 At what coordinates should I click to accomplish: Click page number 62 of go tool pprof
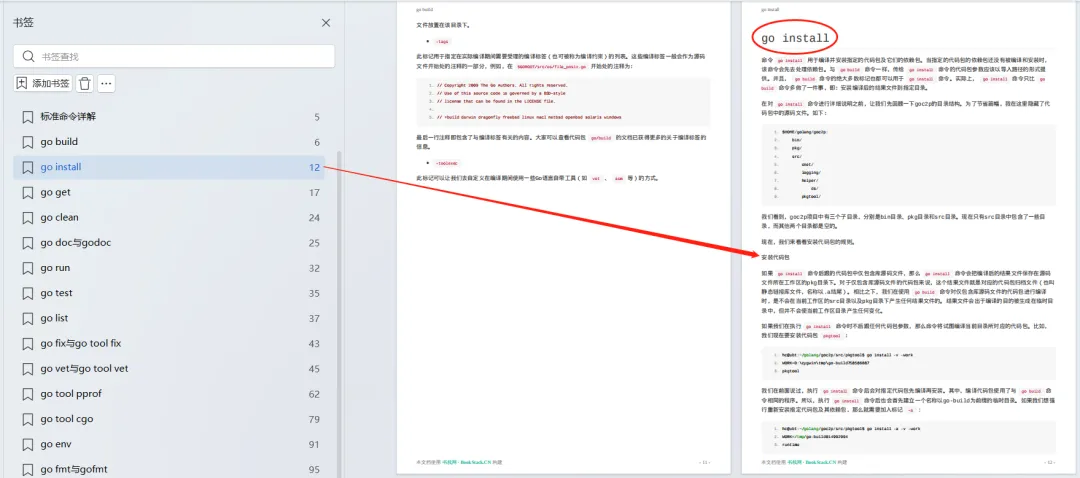(314, 394)
